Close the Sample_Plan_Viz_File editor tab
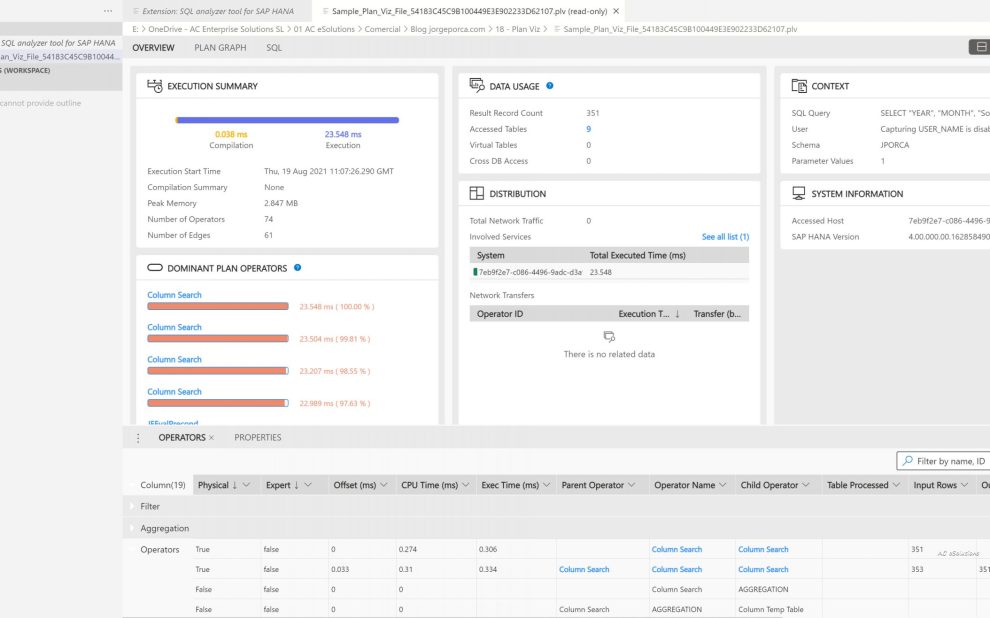The width and height of the screenshot is (990, 618). pyautogui.click(x=616, y=11)
